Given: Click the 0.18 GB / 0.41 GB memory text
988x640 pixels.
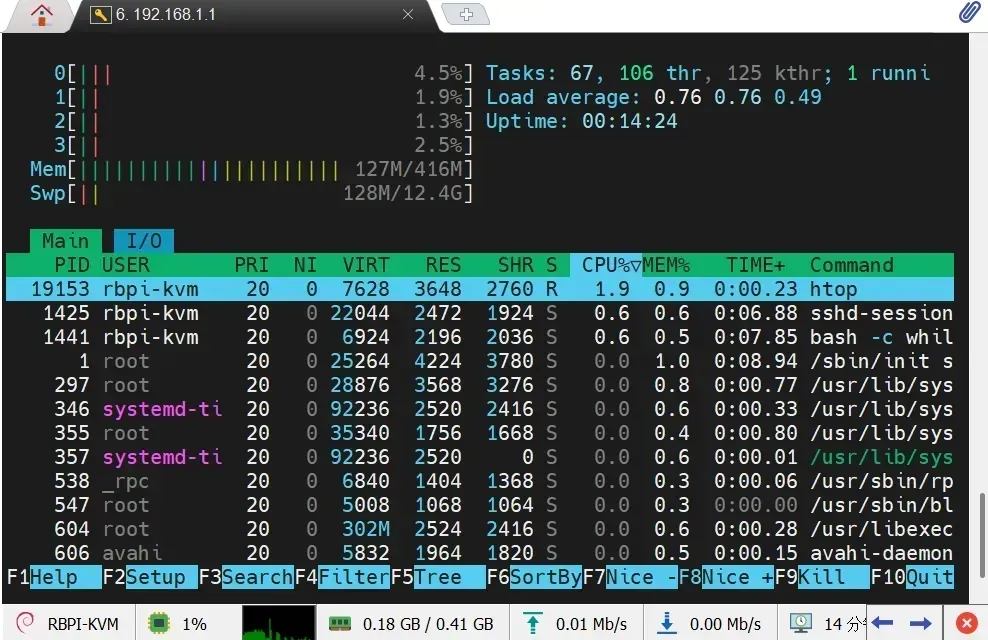Looking at the screenshot, I should tap(428, 624).
